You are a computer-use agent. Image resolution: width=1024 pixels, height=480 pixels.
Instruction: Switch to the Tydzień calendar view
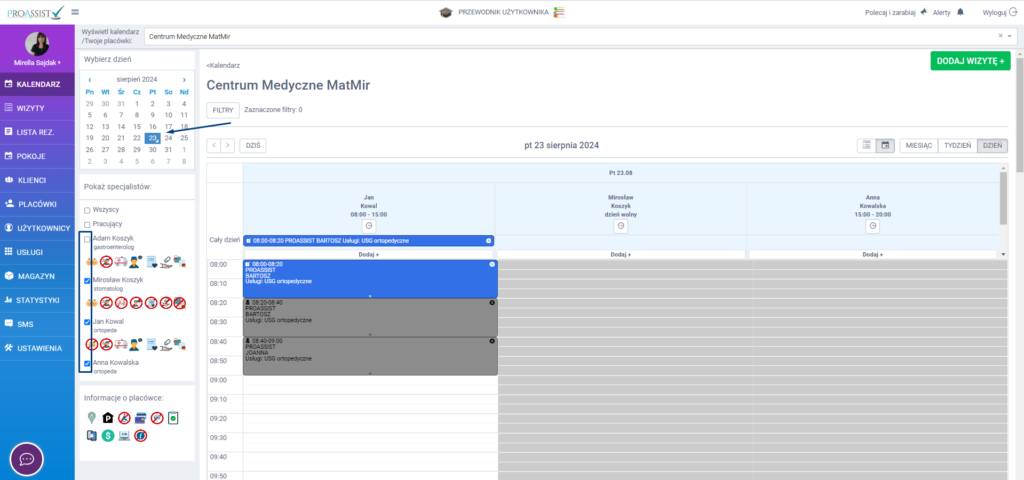pyautogui.click(x=957, y=145)
